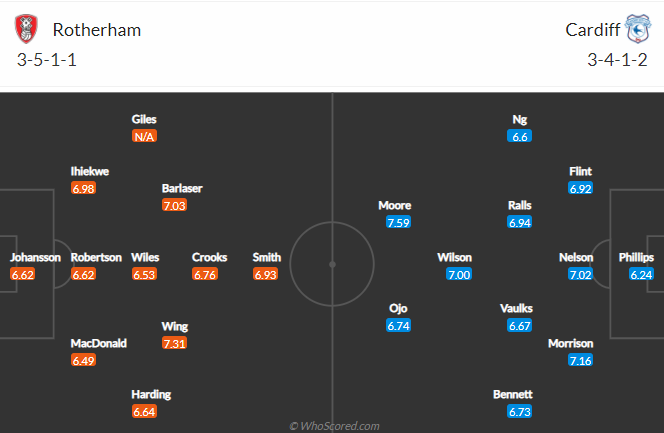Click Nelson's 7.02 rating badge
This screenshot has height=433, width=664.
point(580,275)
